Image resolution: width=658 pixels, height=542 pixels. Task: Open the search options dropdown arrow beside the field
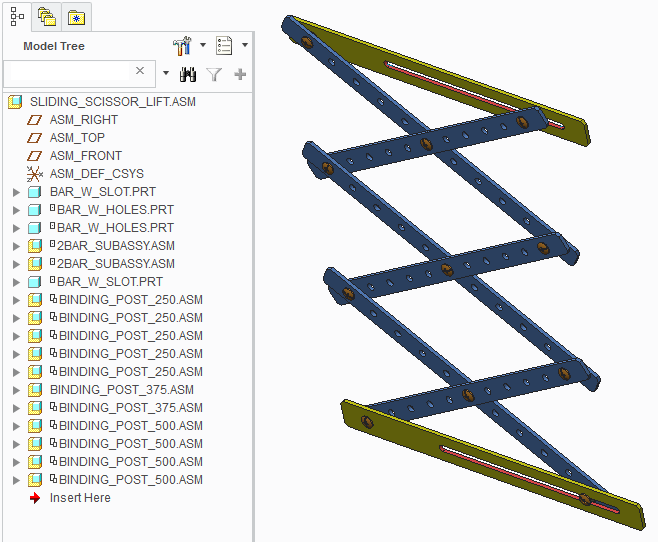(166, 73)
